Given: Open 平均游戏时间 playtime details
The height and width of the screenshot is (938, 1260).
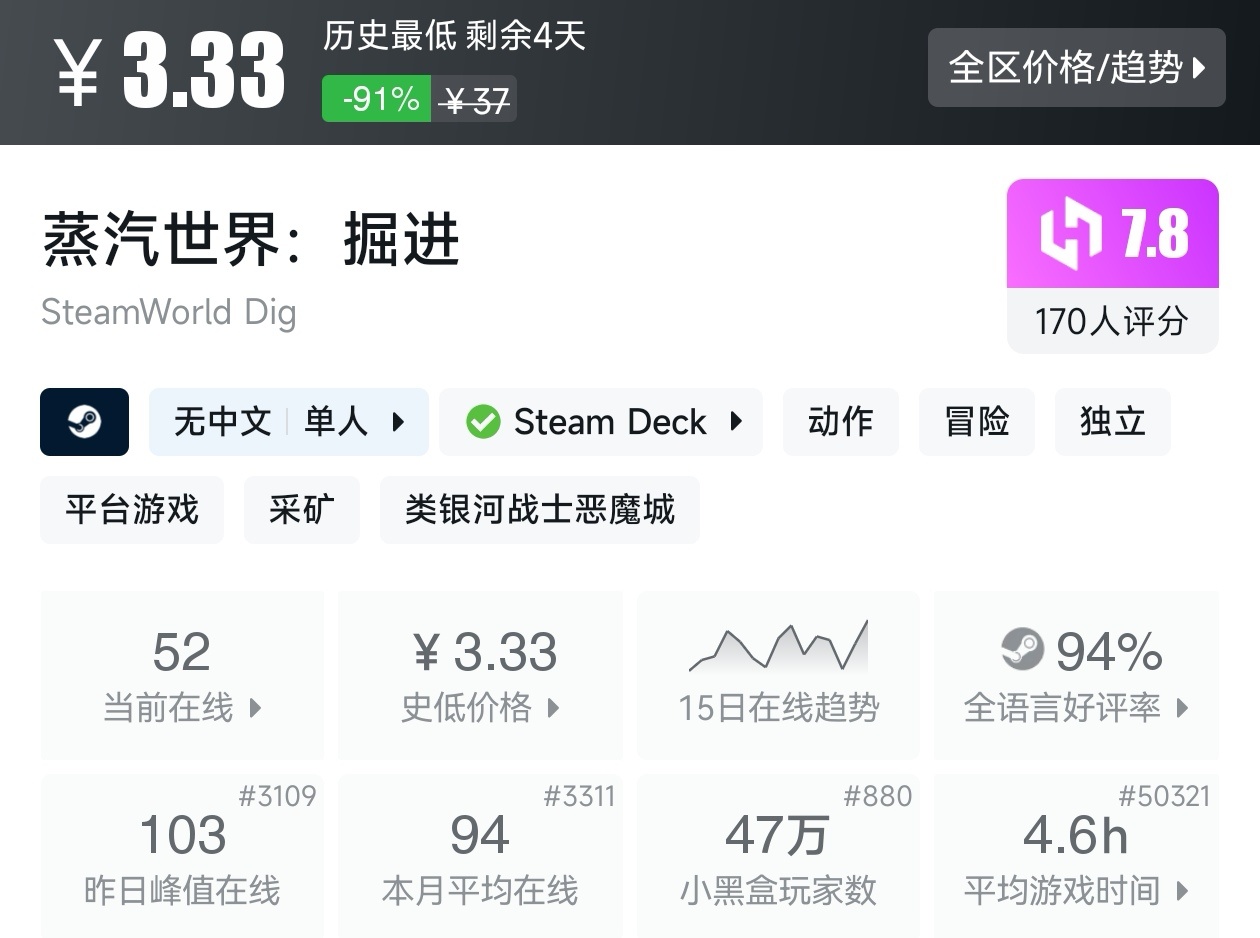Looking at the screenshot, I should pyautogui.click(x=1076, y=856).
